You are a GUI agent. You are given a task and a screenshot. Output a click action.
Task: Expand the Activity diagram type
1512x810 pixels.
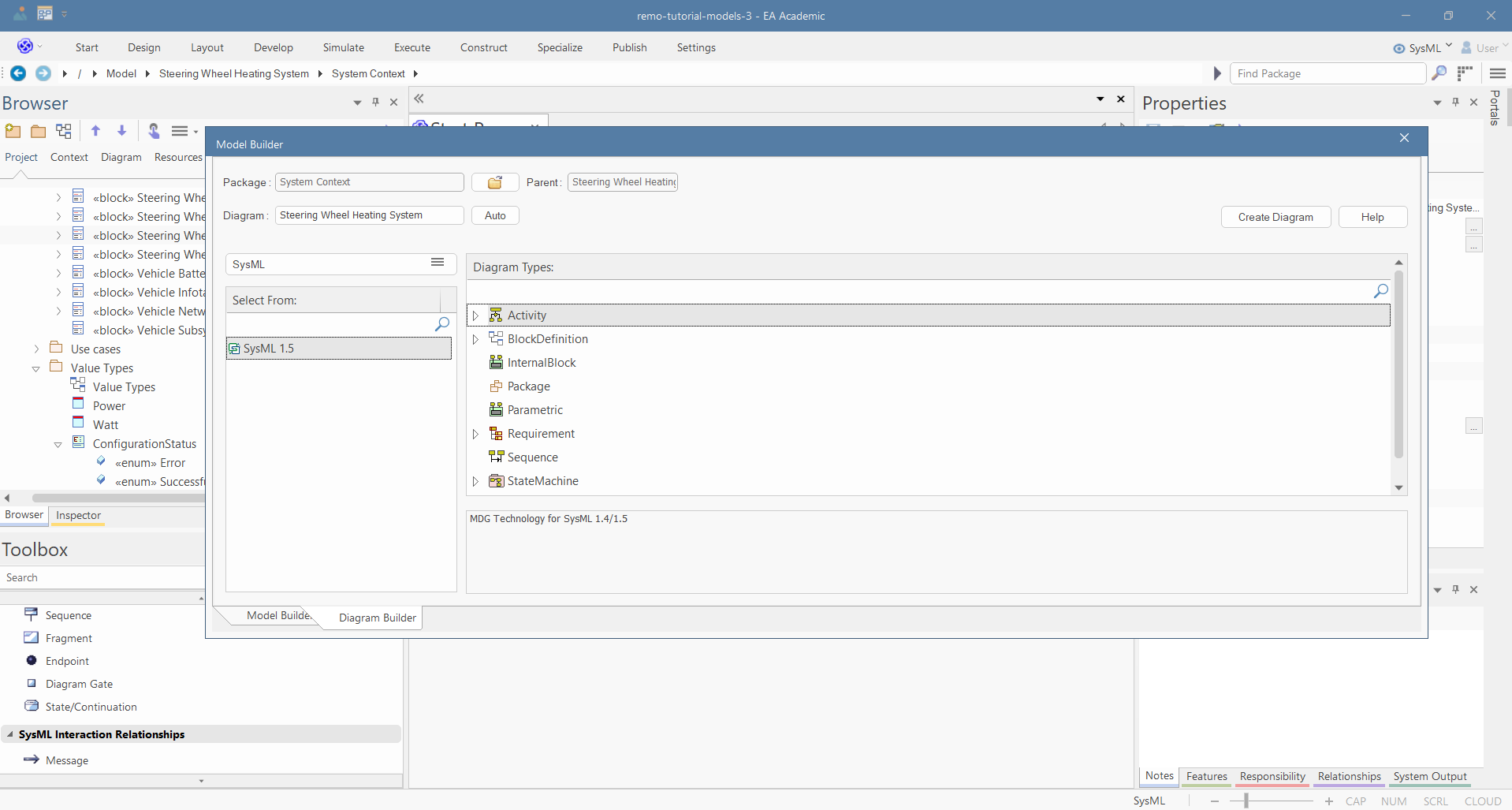pos(475,315)
